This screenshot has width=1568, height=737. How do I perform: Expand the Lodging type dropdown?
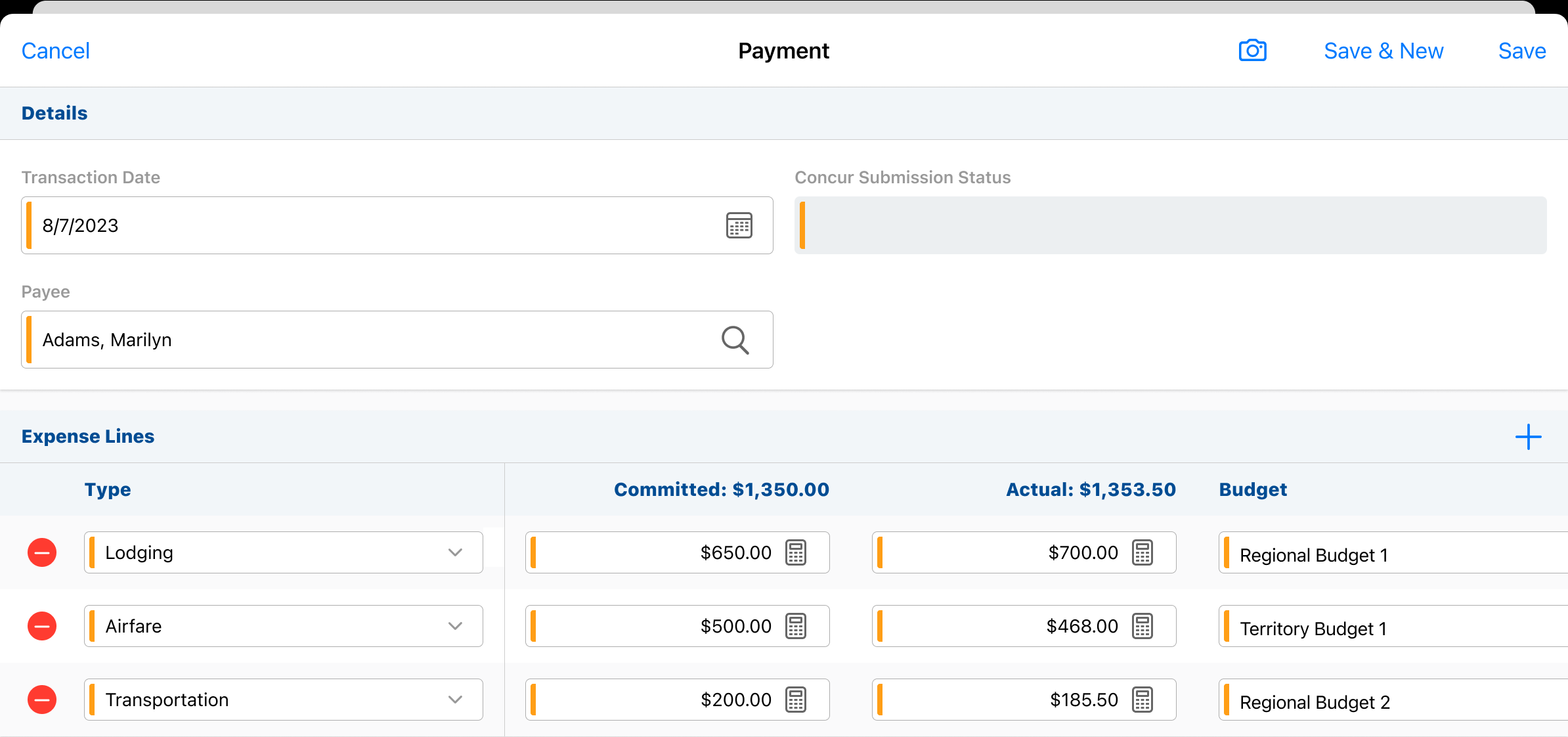click(455, 552)
